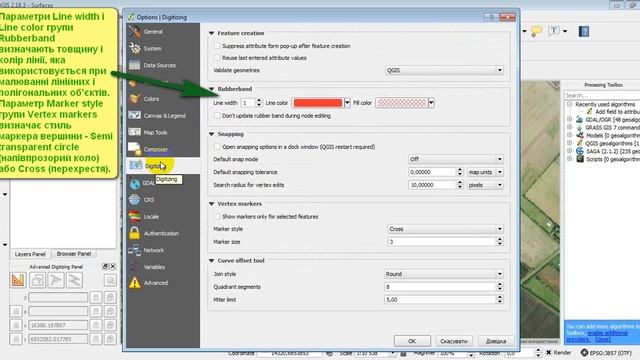Open the Default snap mode dropdown
This screenshot has width=640, height=360.
tap(456, 159)
